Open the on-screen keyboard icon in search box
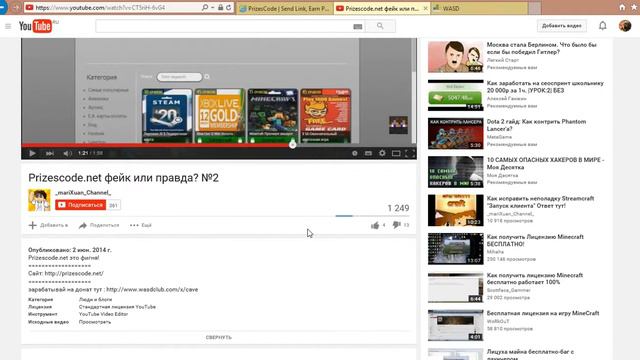This screenshot has height=360, width=640. click(x=358, y=27)
